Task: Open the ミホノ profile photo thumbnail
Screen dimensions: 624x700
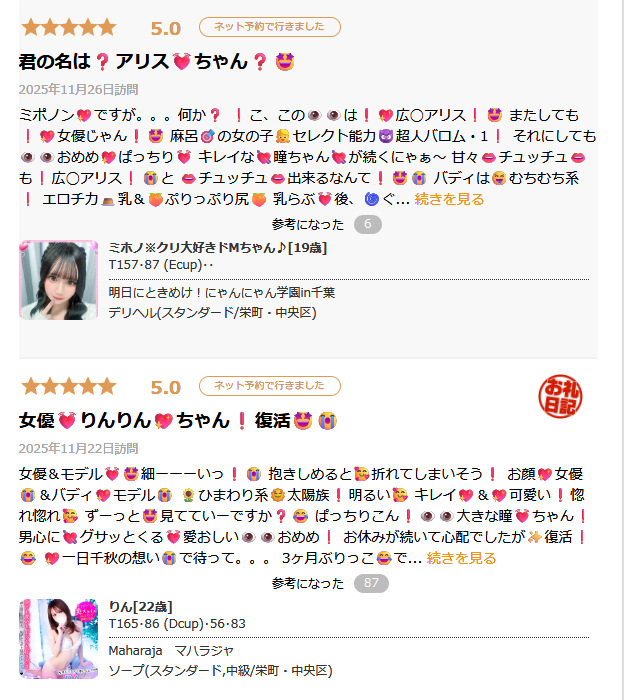Action: point(58,280)
